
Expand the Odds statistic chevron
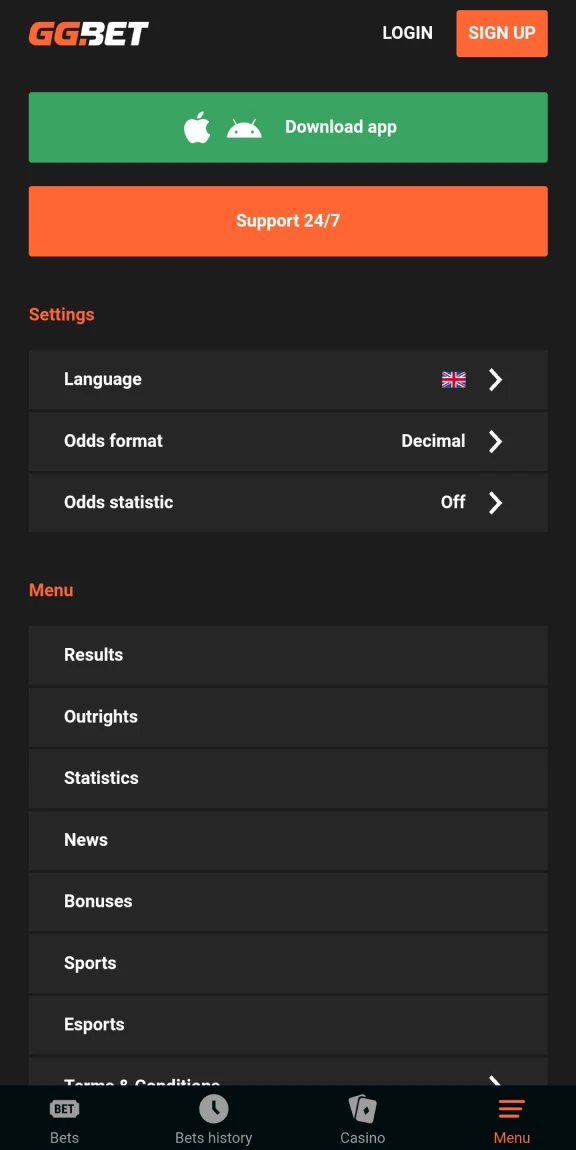(495, 502)
